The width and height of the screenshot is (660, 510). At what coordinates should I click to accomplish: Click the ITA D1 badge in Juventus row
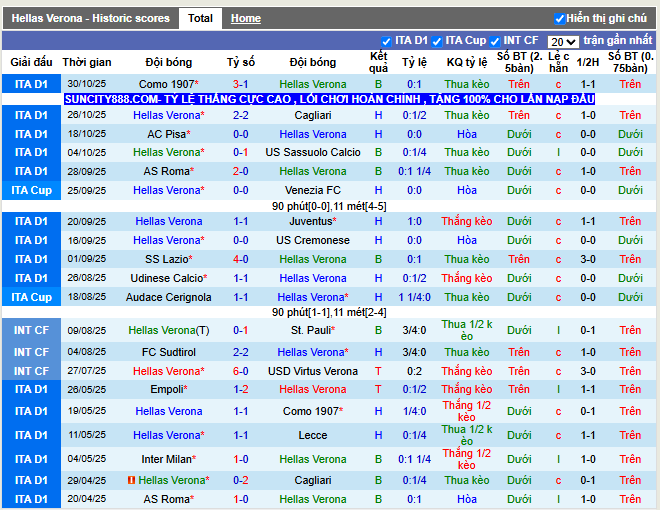(31, 221)
